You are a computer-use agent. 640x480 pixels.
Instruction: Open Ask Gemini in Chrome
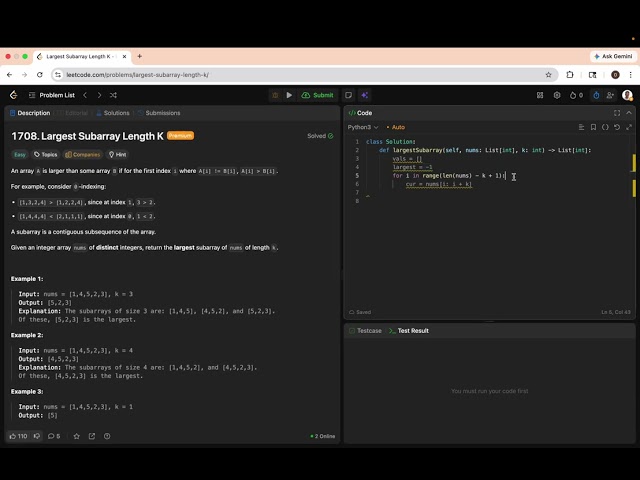tap(613, 56)
